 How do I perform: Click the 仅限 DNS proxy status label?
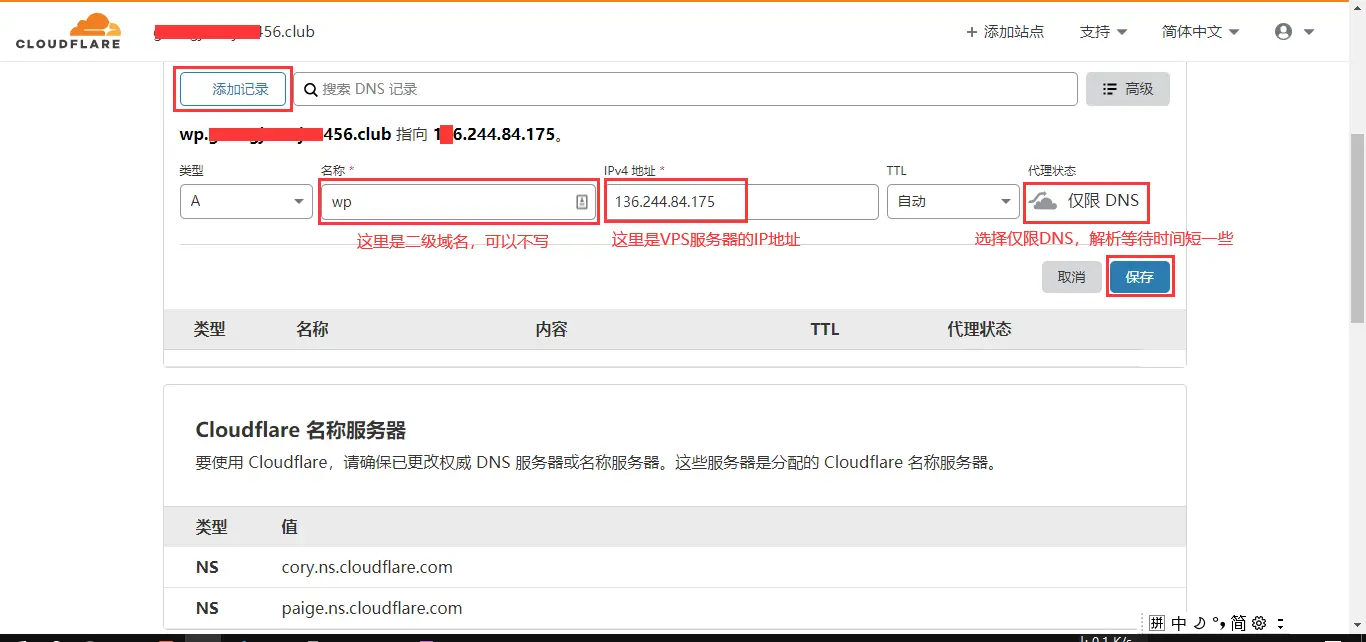tap(1103, 200)
